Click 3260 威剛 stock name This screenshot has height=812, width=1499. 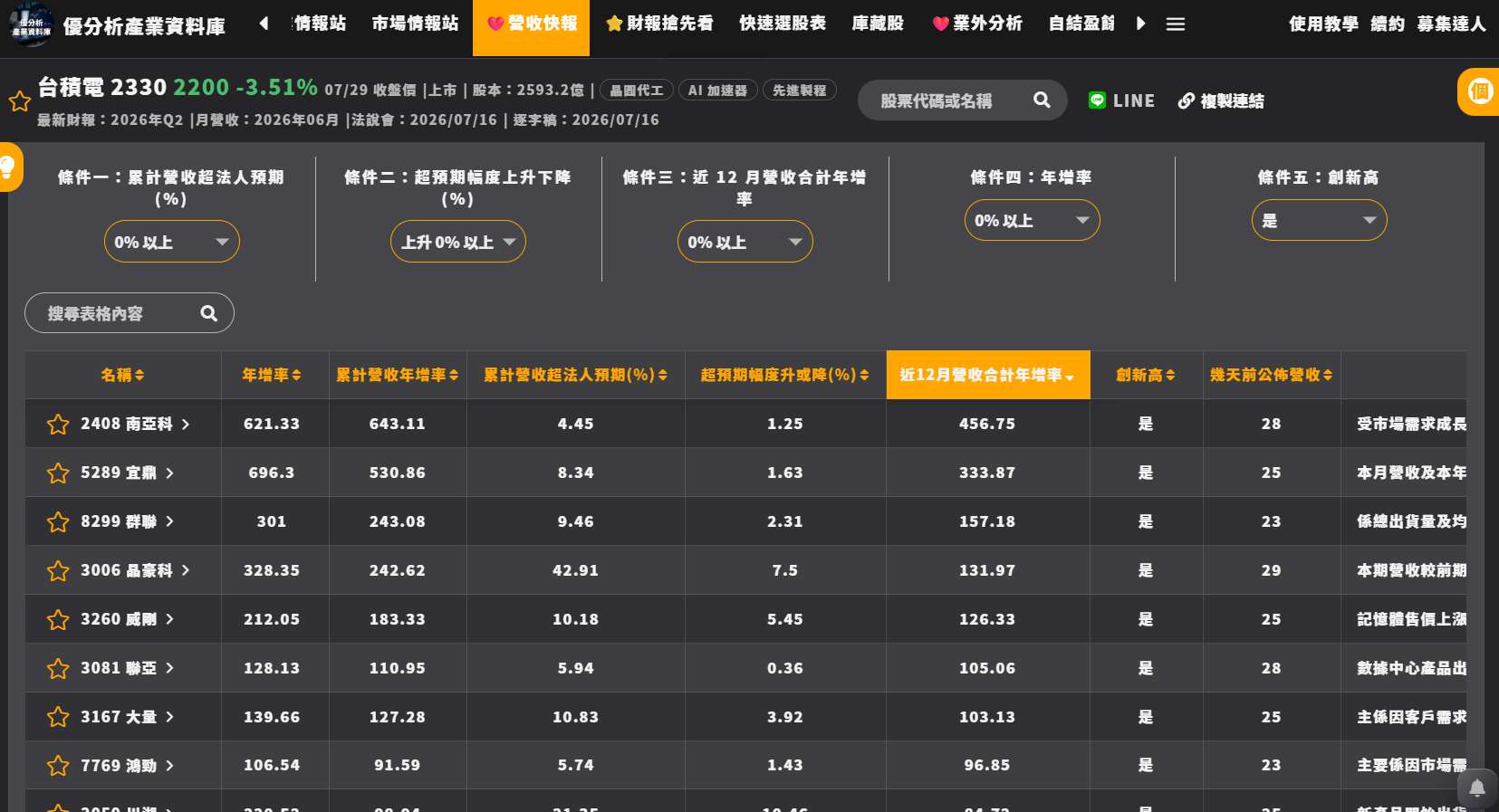[119, 619]
